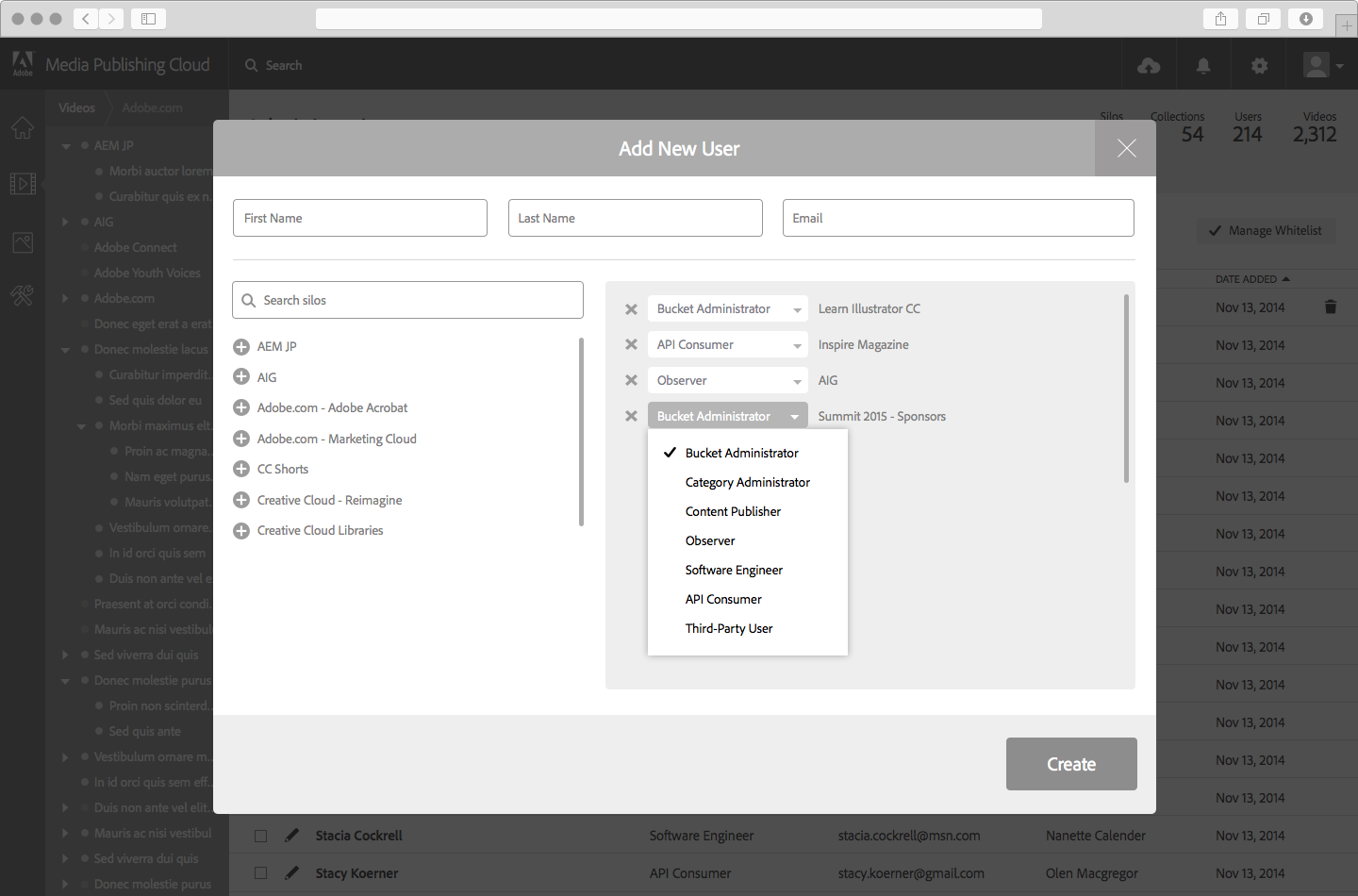Click browser back navigation button
This screenshot has height=896, width=1358.
(86, 18)
